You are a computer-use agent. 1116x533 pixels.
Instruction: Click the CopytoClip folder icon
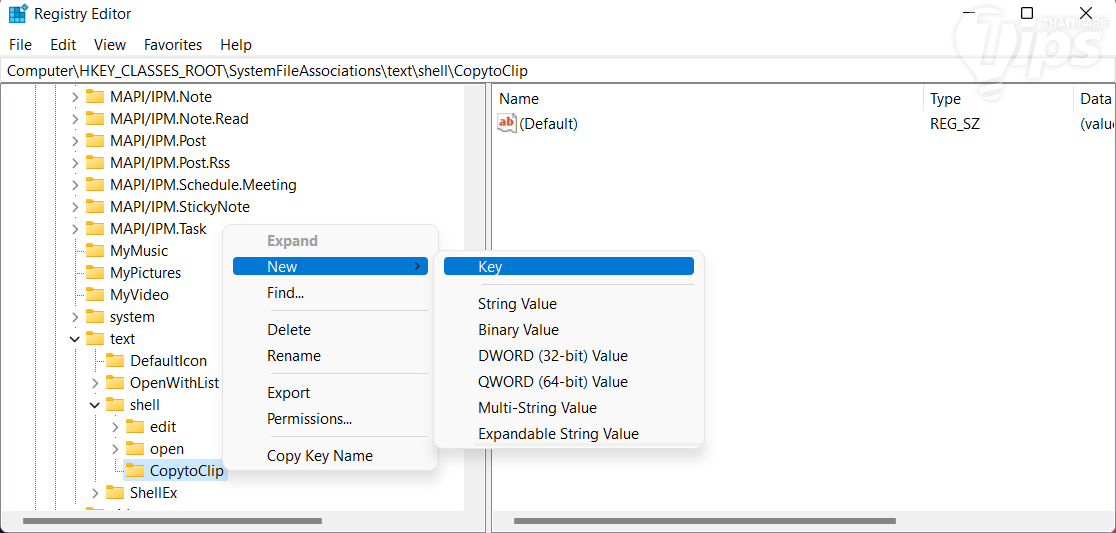pyautogui.click(x=135, y=471)
